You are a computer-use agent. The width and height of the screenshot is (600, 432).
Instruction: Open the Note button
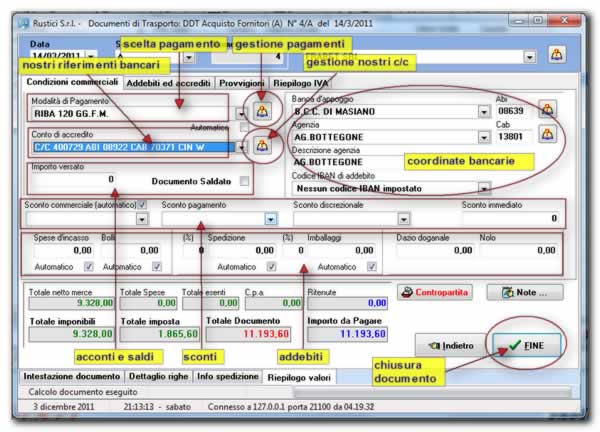[517, 293]
